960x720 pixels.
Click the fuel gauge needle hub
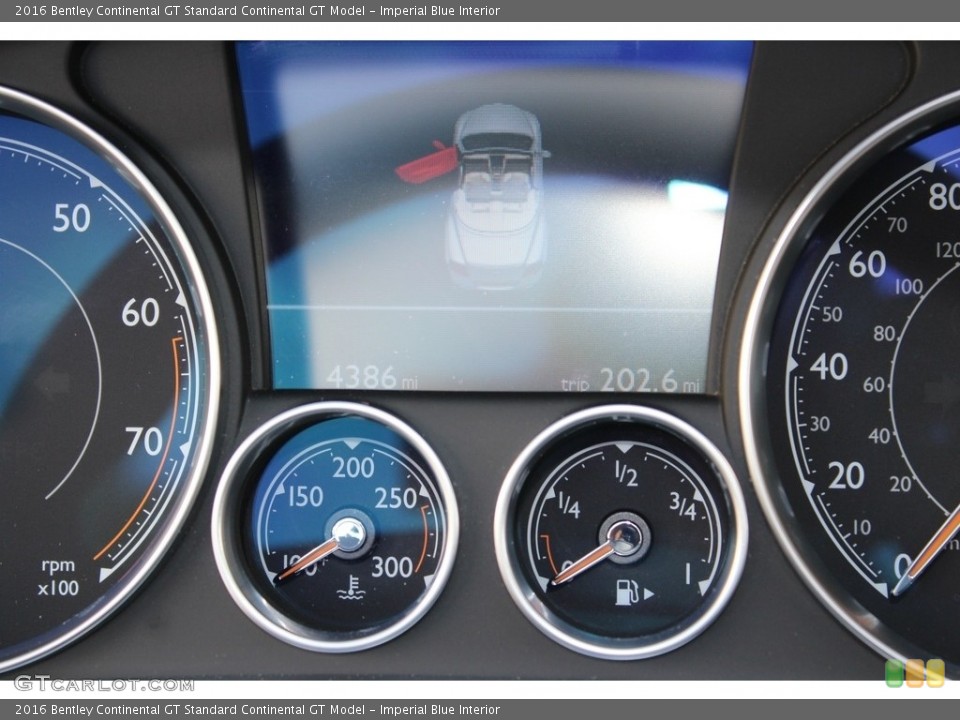624,538
